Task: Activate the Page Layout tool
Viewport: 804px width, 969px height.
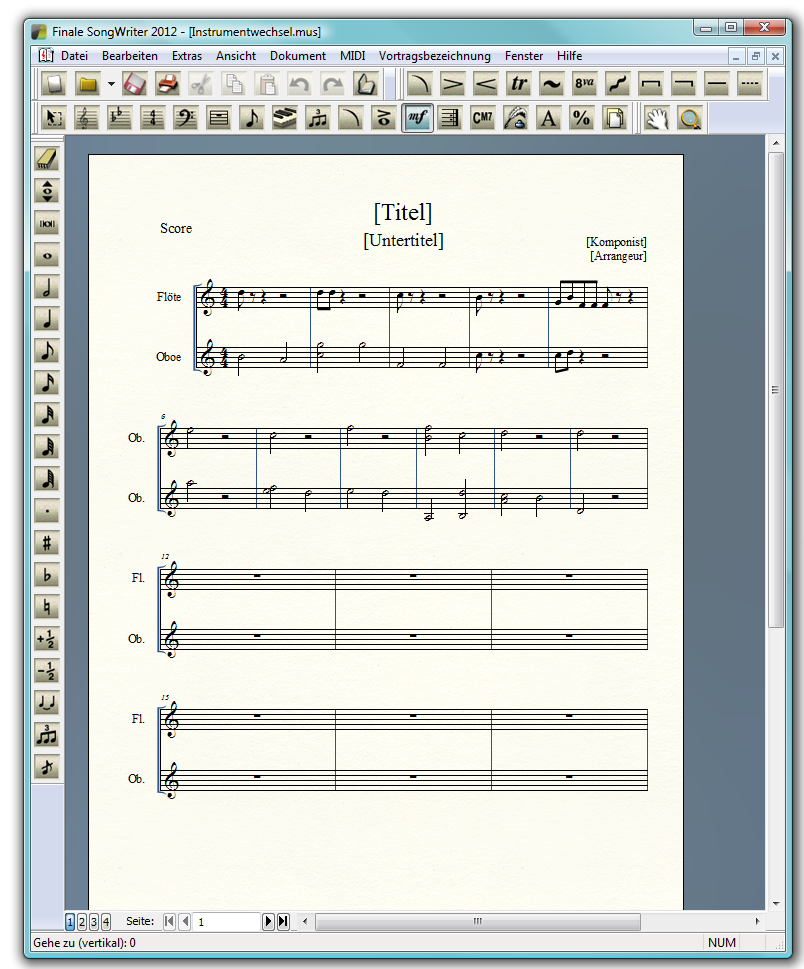Action: click(615, 117)
